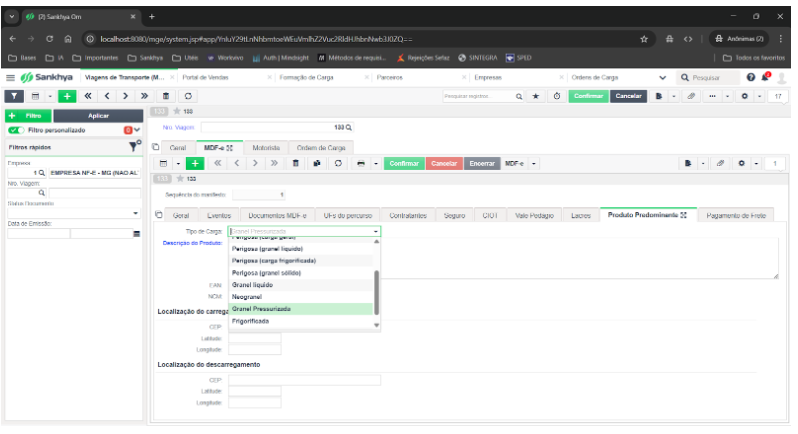Click the Encerrar button
The width and height of the screenshot is (798, 434).
[x=482, y=164]
